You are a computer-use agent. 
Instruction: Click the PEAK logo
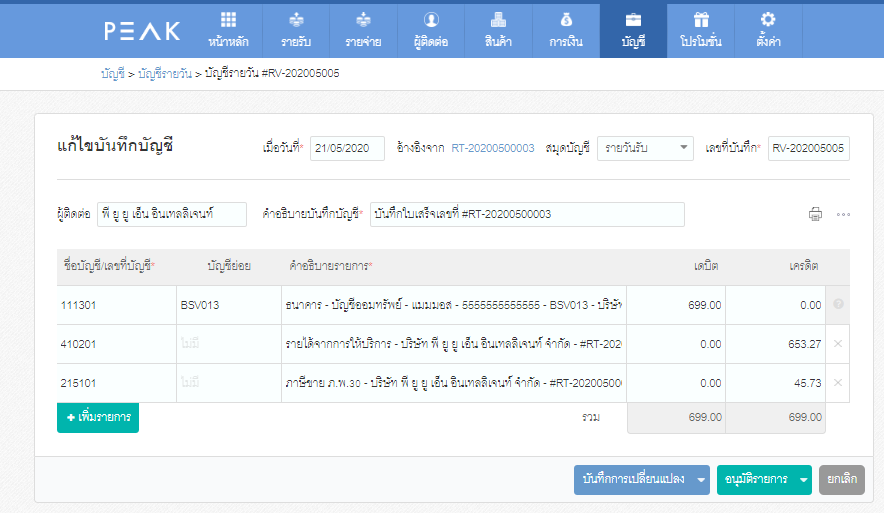coord(142,31)
